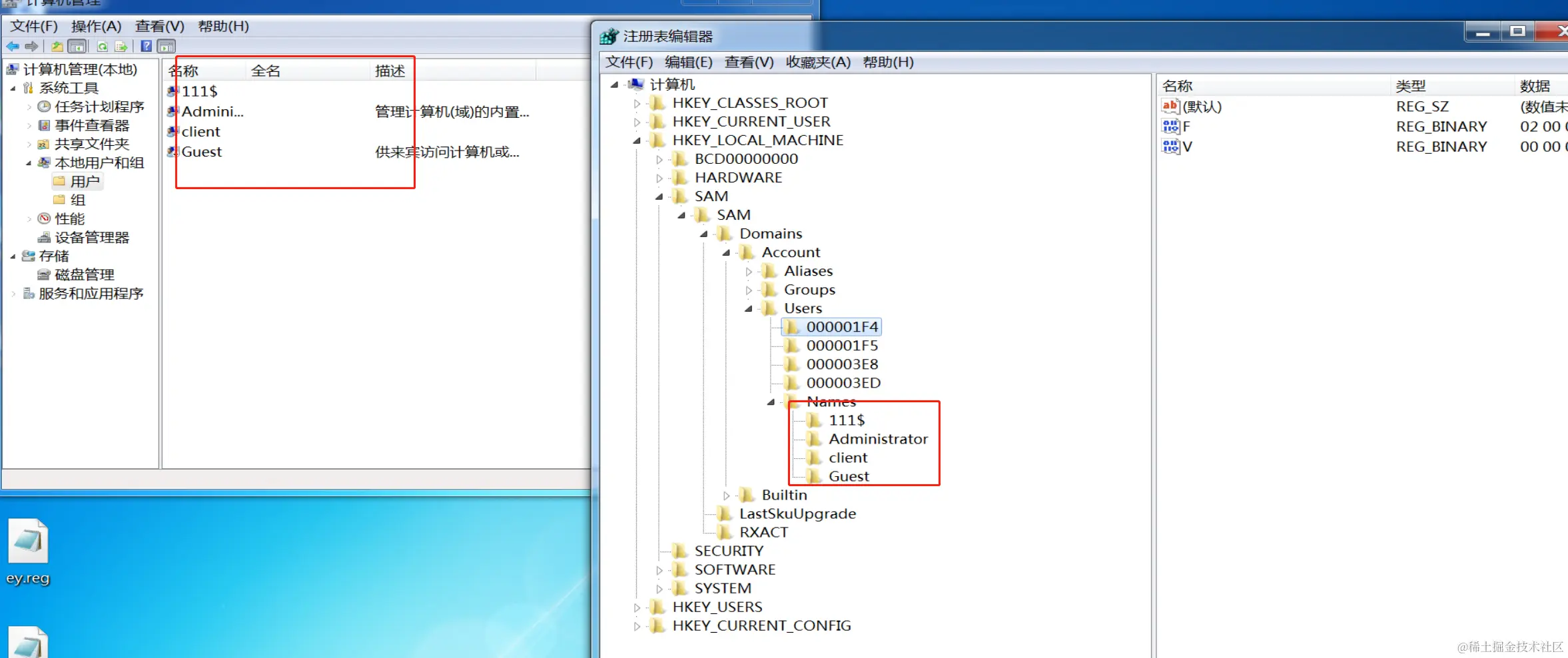The height and width of the screenshot is (658, 1568).
Task: Expand the Groups key
Action: click(749, 290)
